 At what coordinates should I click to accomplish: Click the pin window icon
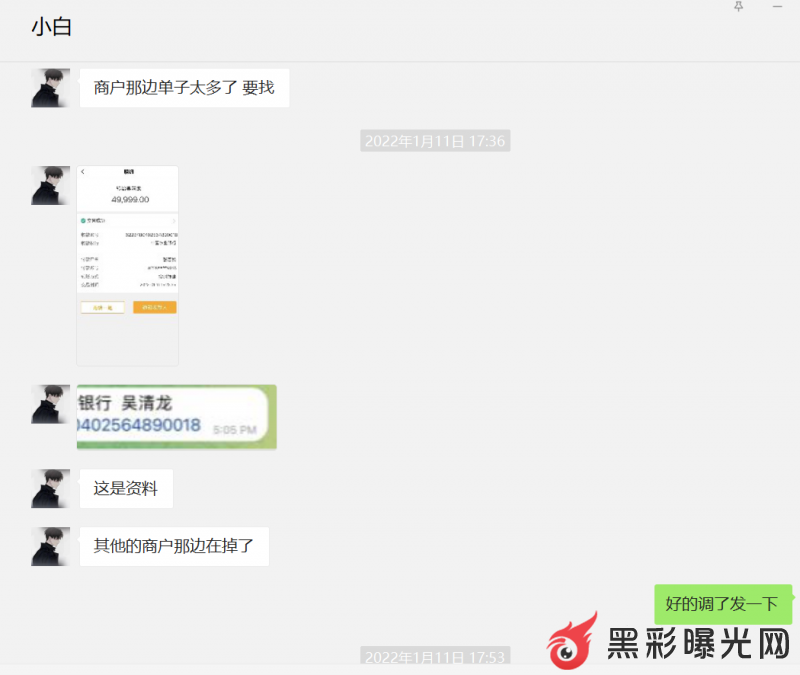pos(739,6)
